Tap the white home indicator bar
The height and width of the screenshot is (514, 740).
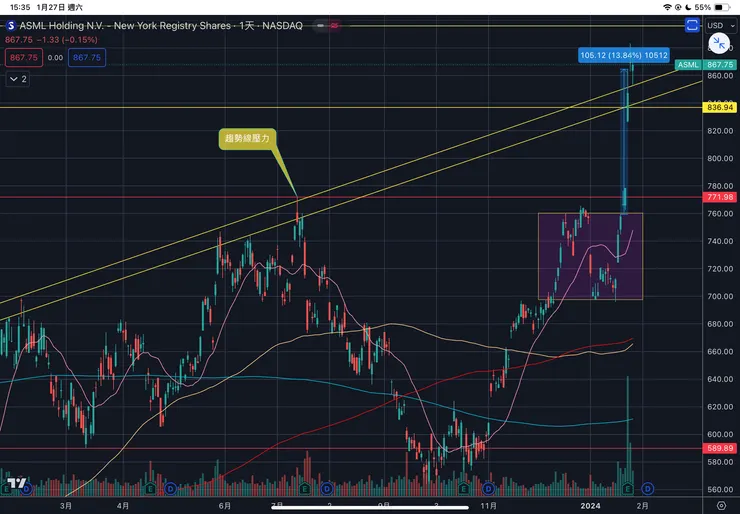click(370, 507)
